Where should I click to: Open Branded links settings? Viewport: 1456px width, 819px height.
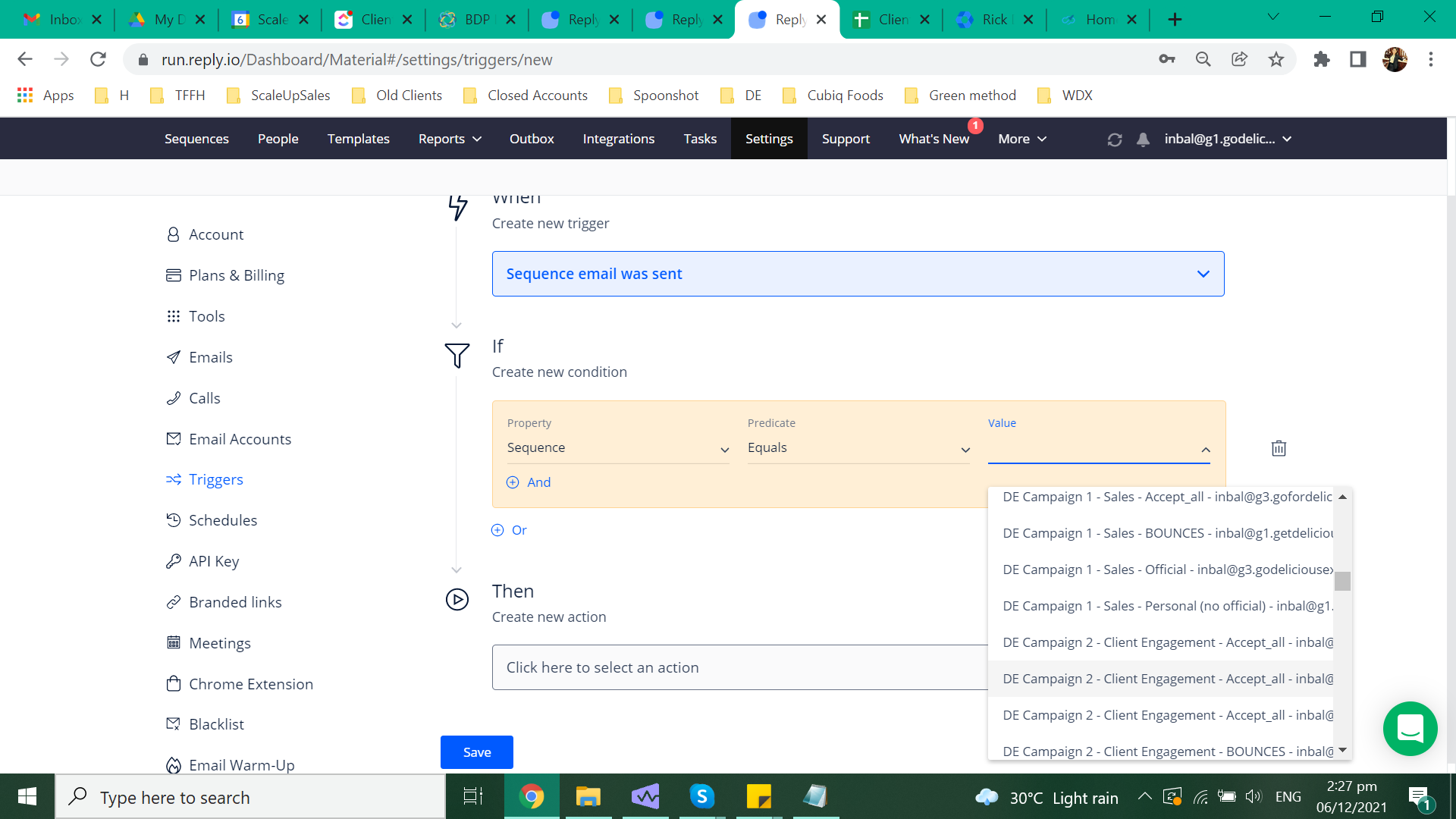point(224,602)
